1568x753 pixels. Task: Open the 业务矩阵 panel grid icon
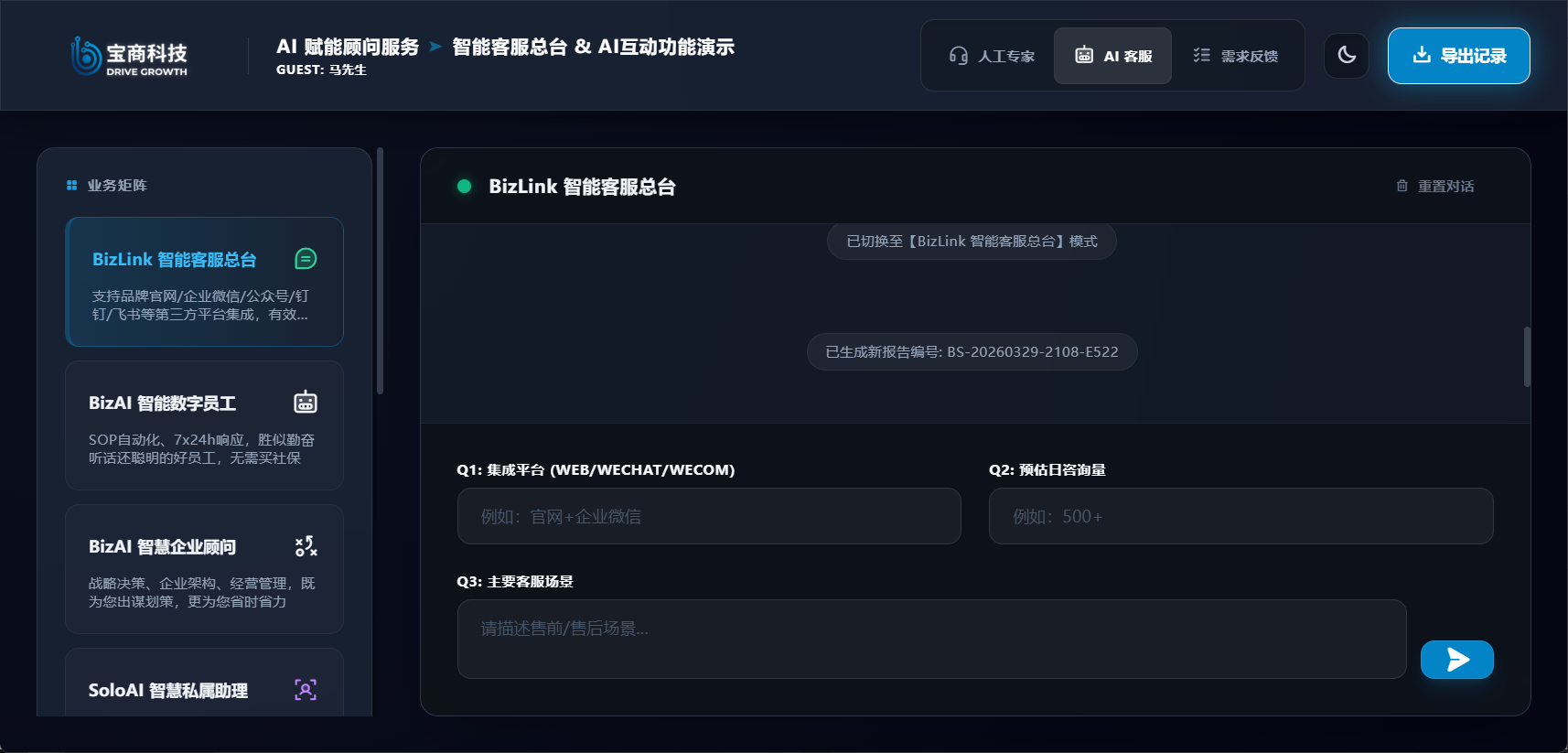tap(71, 185)
